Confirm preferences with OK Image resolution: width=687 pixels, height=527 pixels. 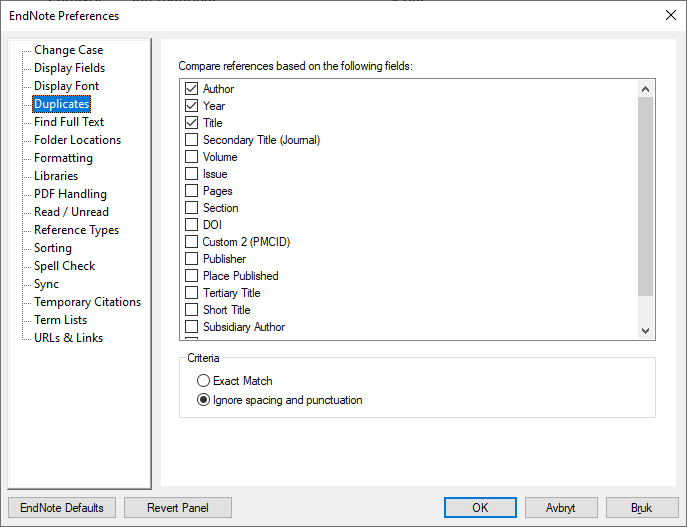480,508
